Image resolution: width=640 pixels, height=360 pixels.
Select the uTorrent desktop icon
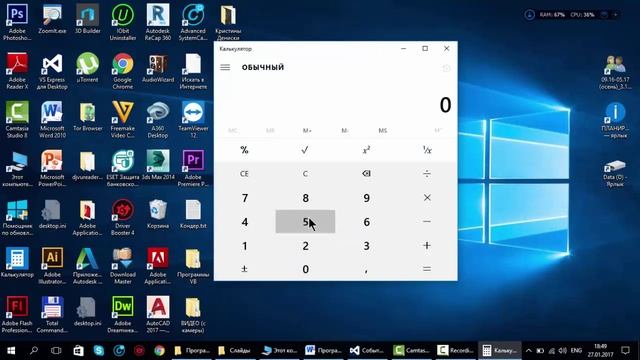coord(87,68)
